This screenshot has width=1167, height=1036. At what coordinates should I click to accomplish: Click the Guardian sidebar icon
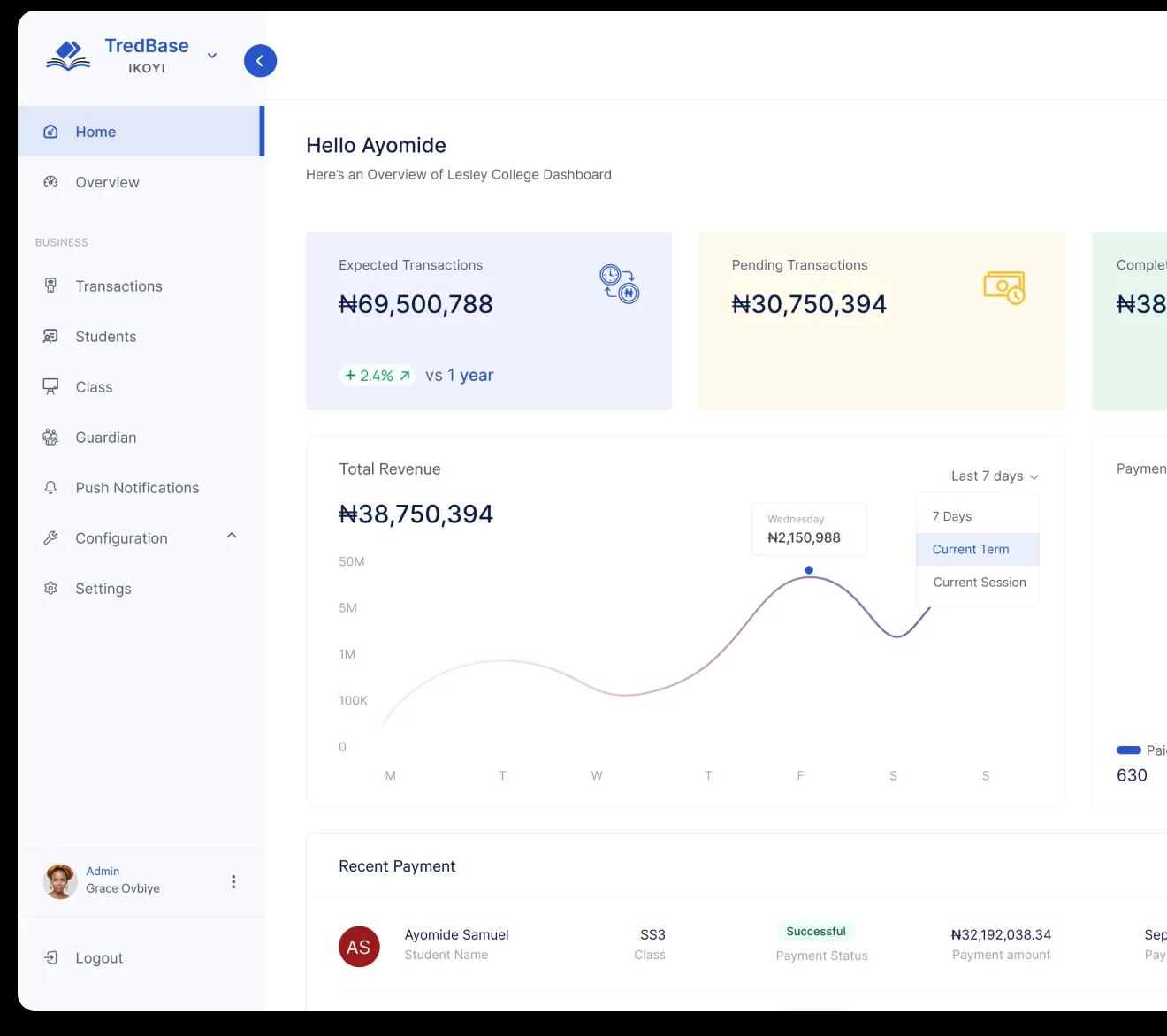(50, 437)
